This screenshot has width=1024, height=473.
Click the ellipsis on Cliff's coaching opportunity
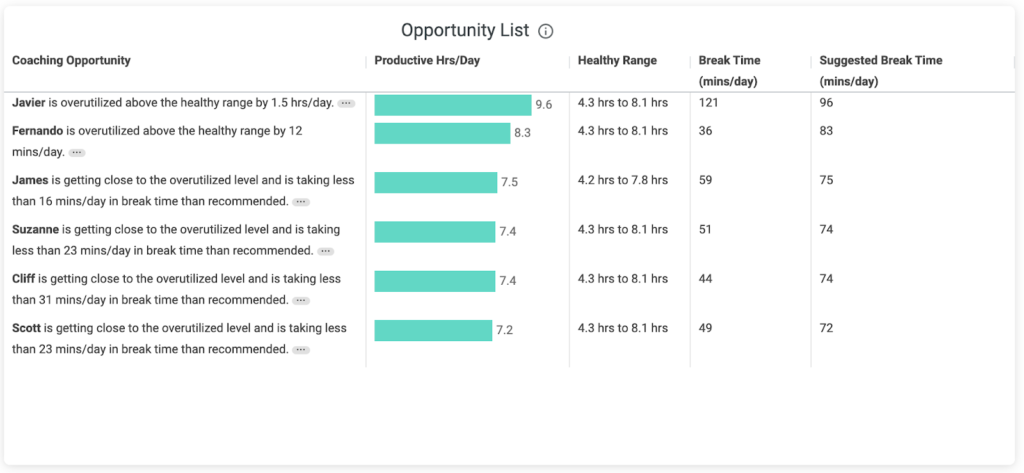[x=301, y=300]
